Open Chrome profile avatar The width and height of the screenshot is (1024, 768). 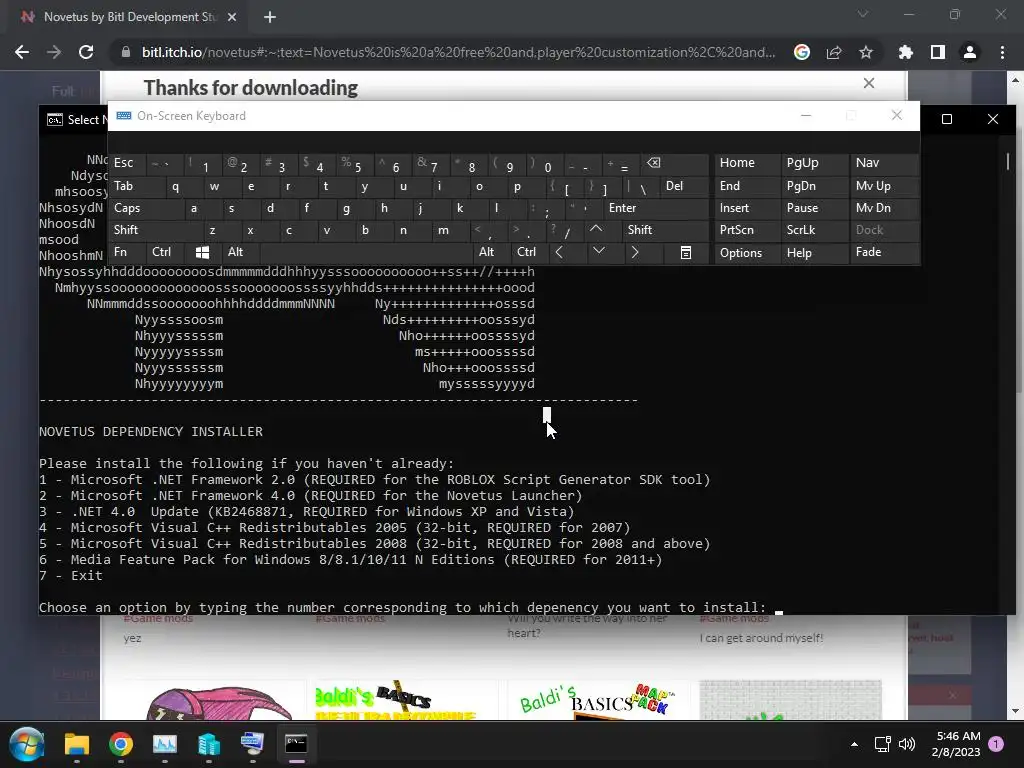pos(970,52)
